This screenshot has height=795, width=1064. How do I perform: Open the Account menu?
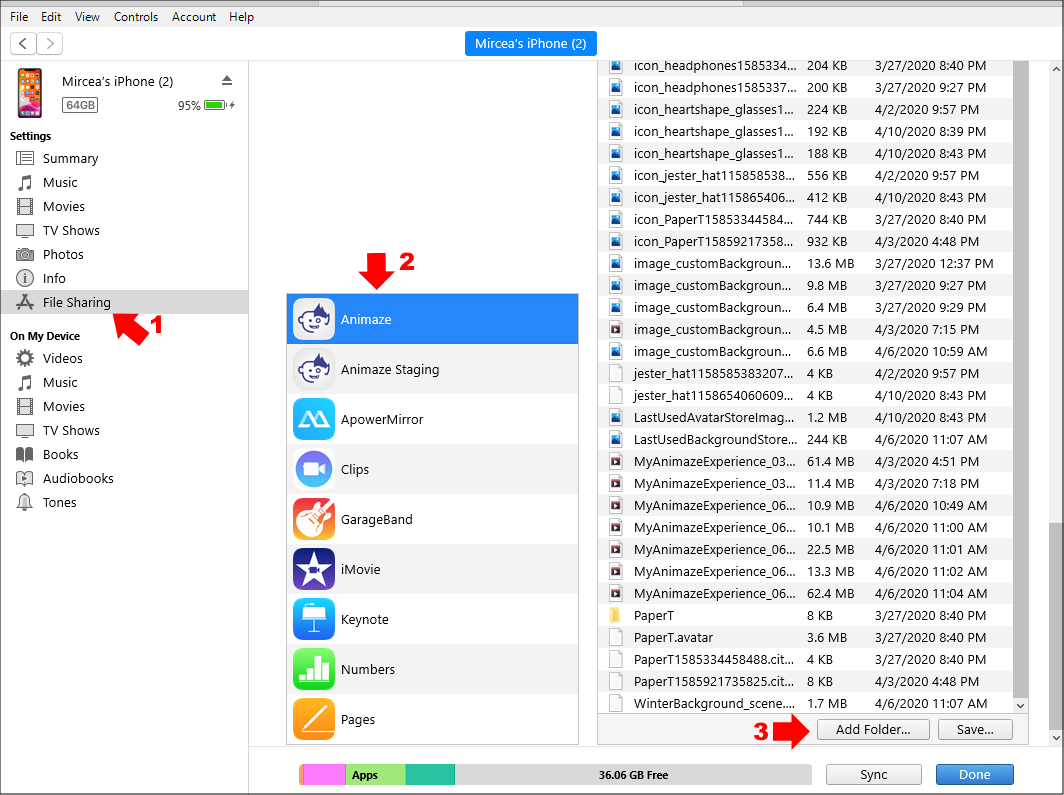coord(193,16)
